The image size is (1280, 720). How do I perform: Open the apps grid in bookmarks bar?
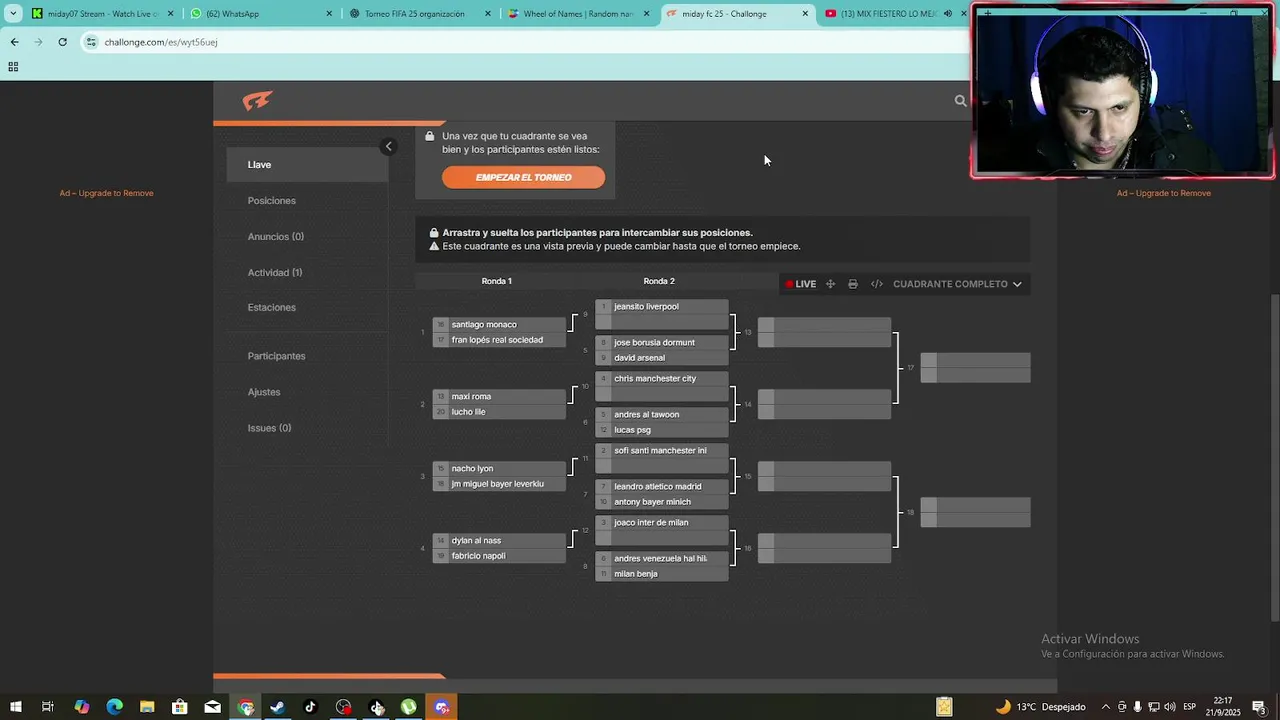(x=13, y=67)
